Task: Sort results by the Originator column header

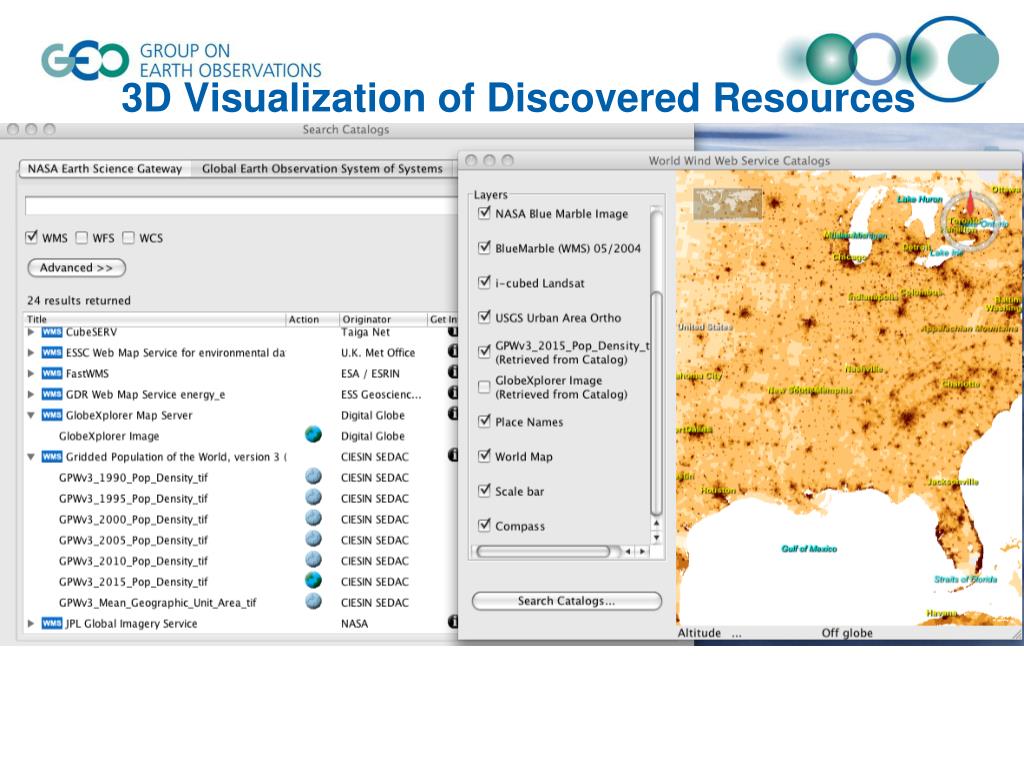Action: (383, 319)
